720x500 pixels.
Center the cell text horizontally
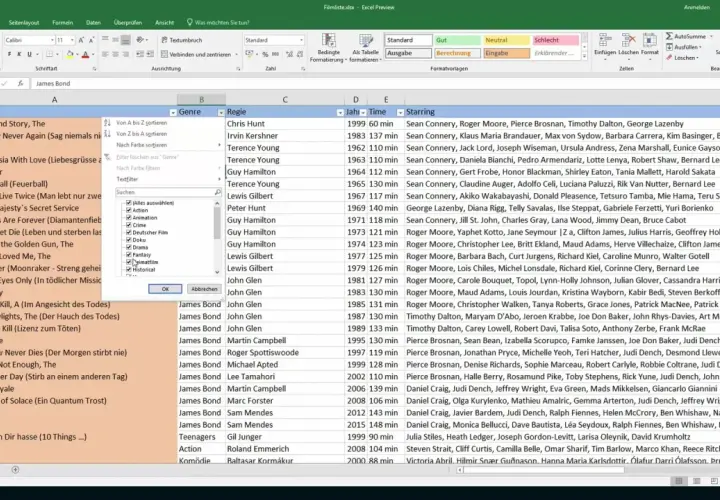[x=115, y=54]
